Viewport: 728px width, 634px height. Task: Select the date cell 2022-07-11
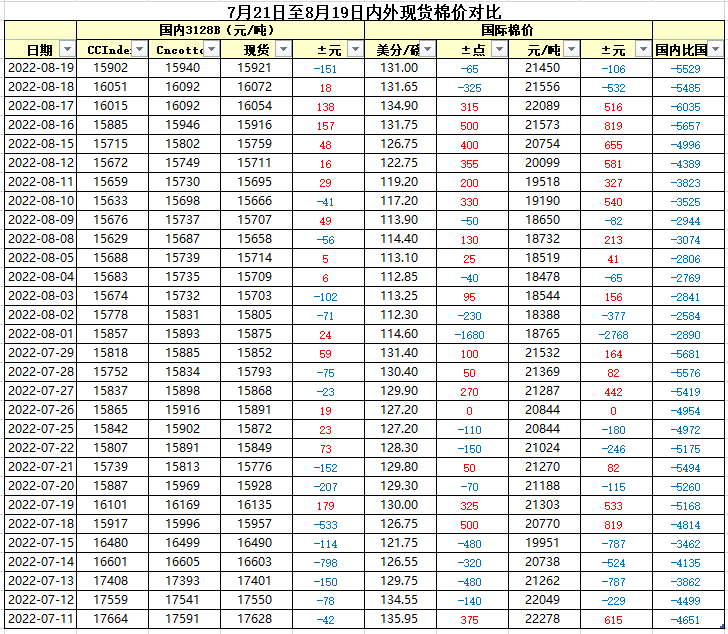[x=41, y=619]
